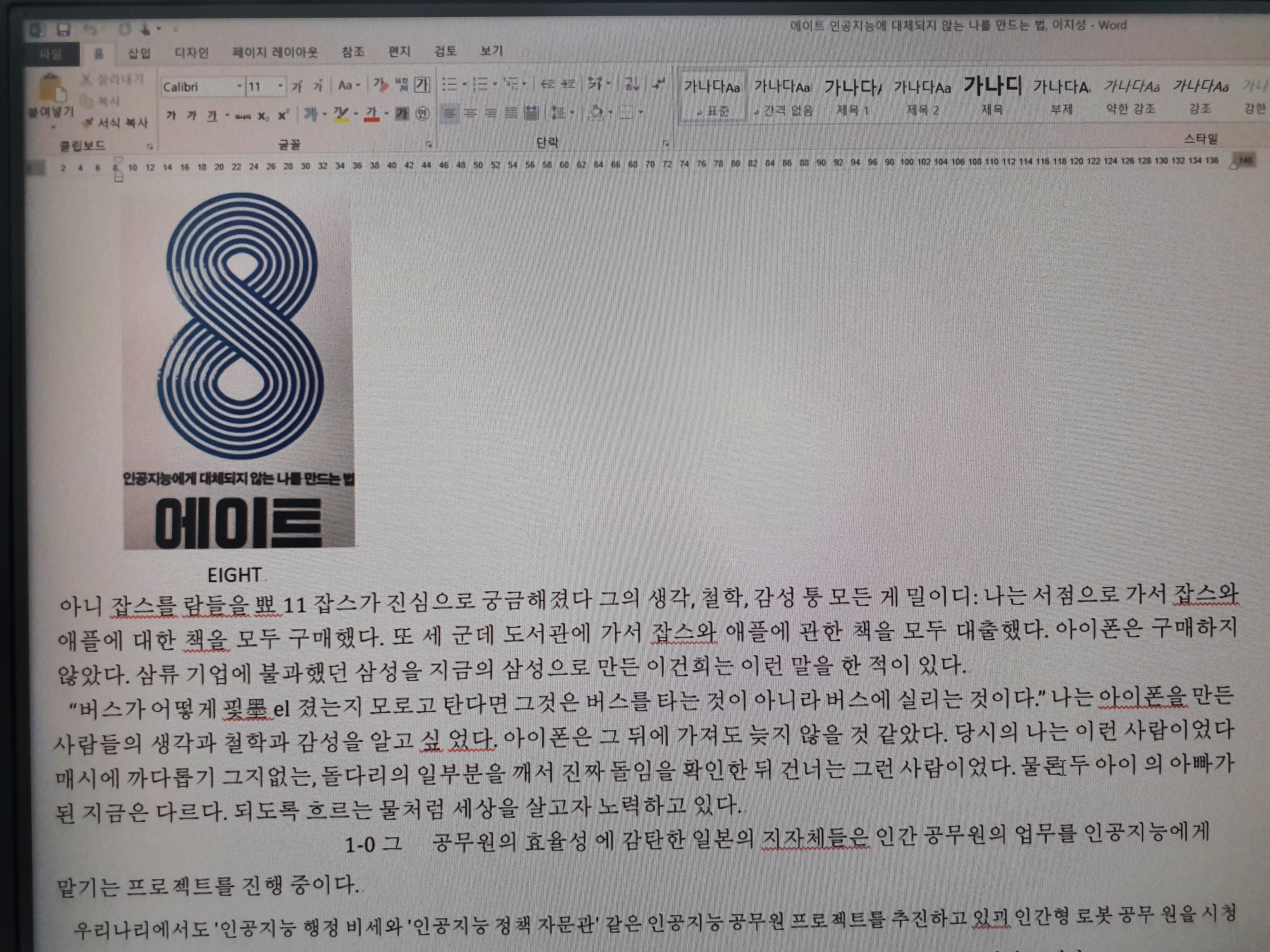Switch to the View (보기) tab
The image size is (1270, 952).
coord(491,50)
